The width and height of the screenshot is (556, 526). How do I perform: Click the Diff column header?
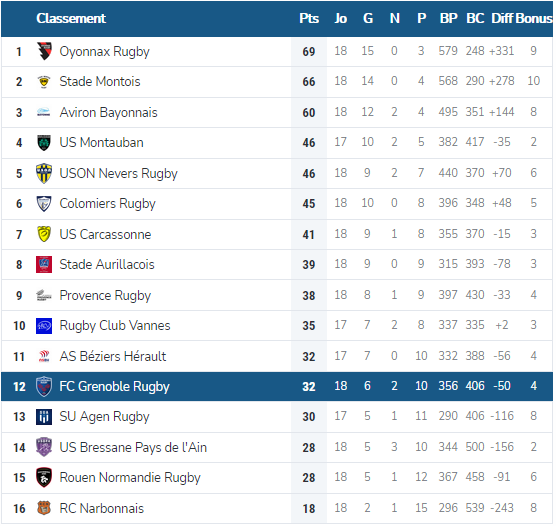(502, 18)
